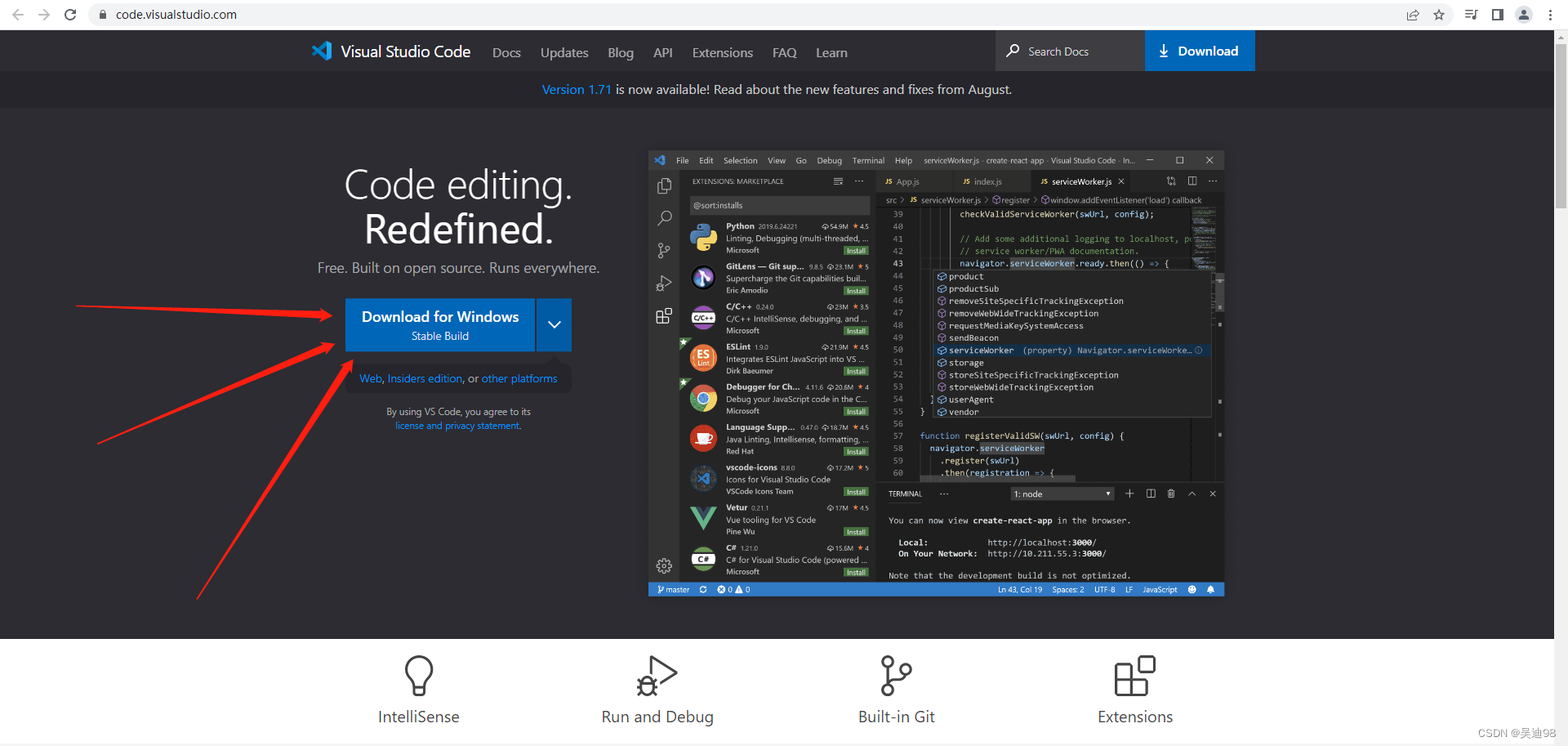Click the Python extension icon
1568x746 pixels.
click(703, 238)
